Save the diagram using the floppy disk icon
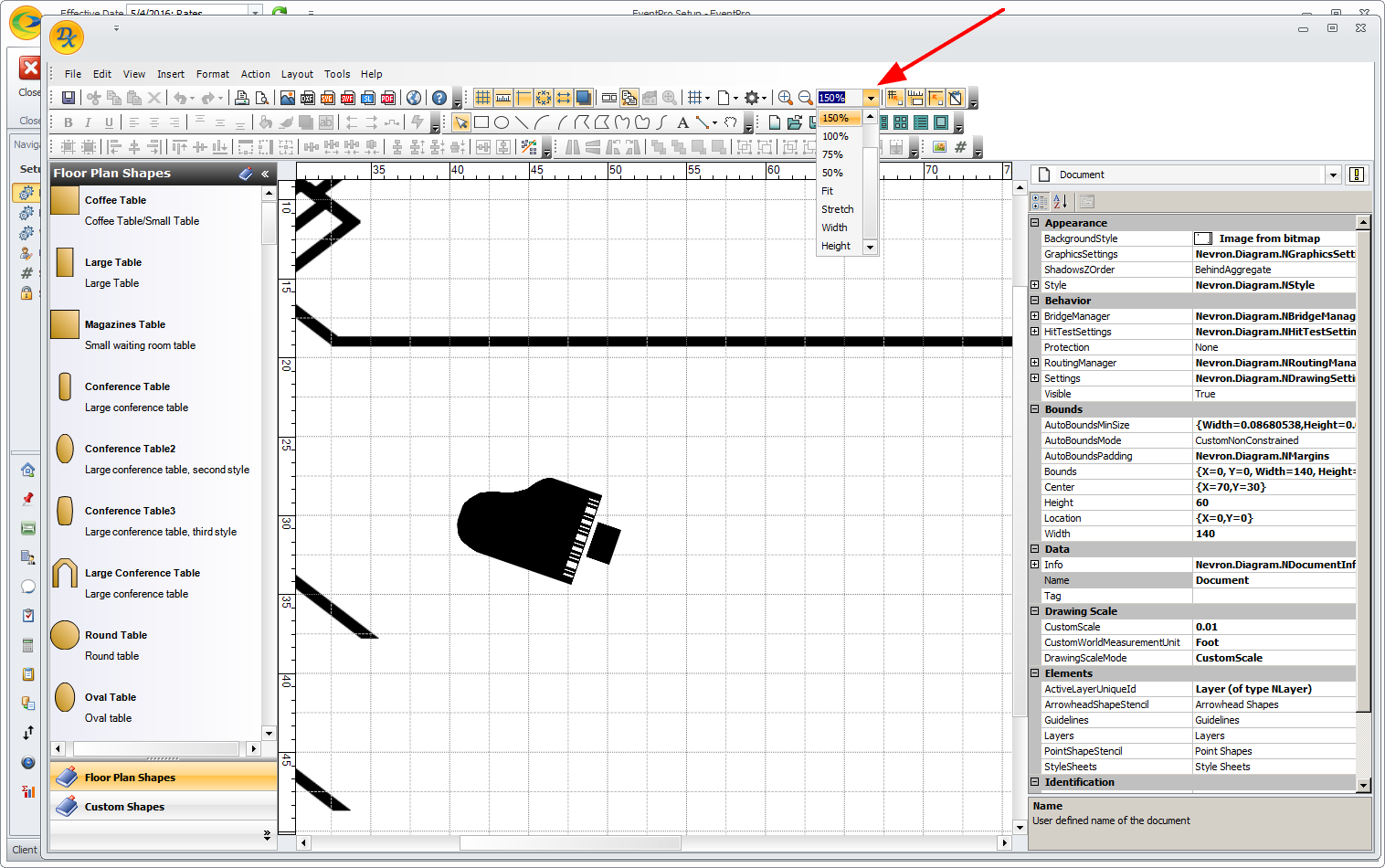This screenshot has width=1385, height=868. 68,98
